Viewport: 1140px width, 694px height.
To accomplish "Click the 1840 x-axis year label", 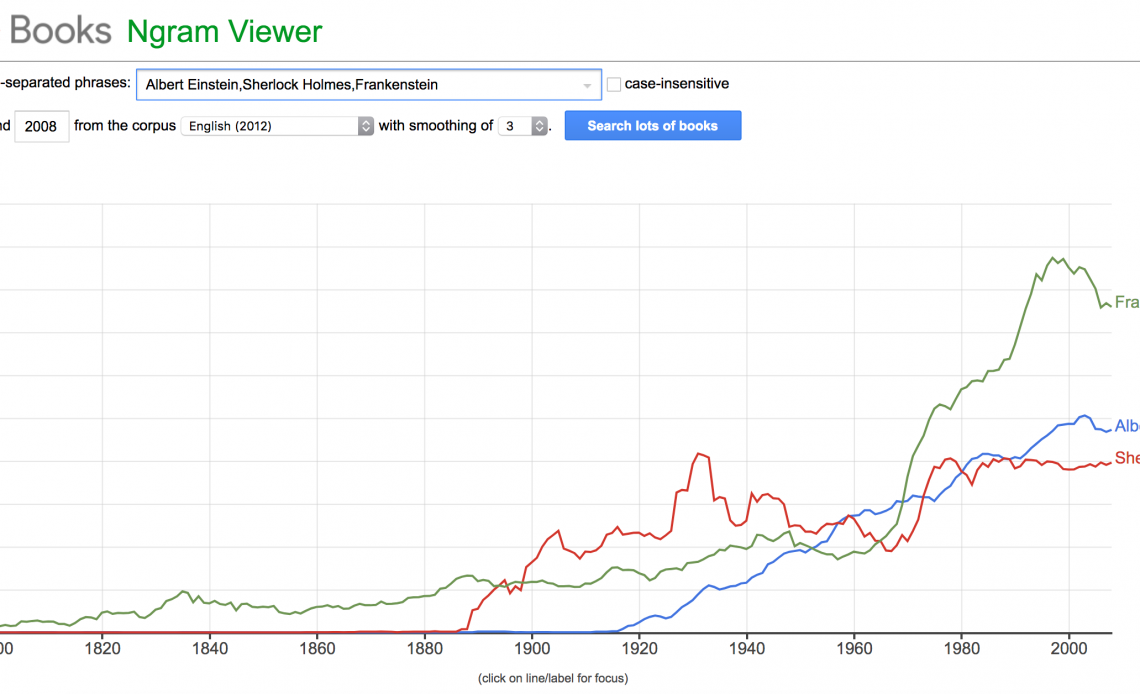I will (209, 648).
